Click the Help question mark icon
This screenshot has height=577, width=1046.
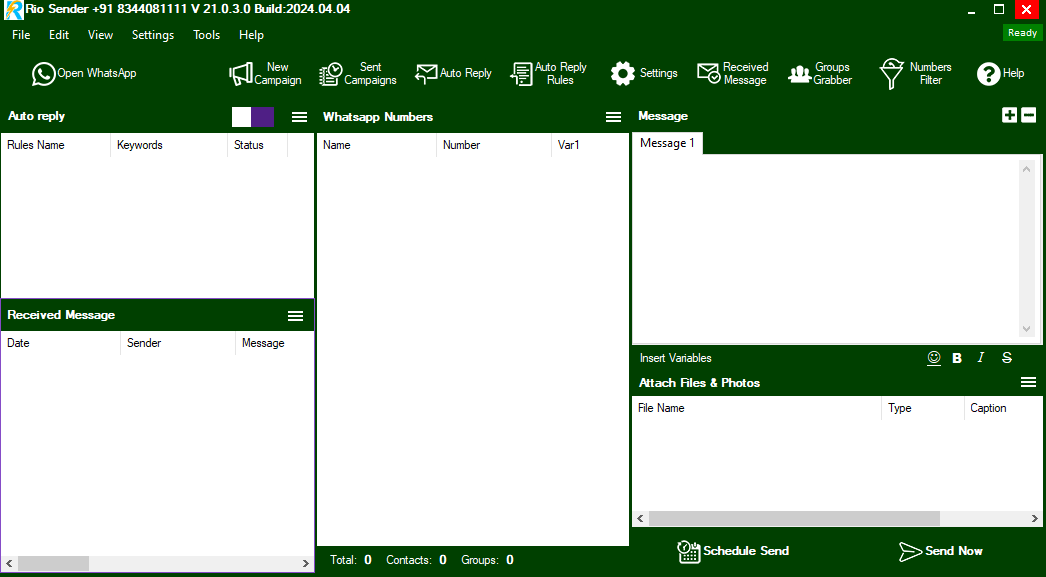988,74
